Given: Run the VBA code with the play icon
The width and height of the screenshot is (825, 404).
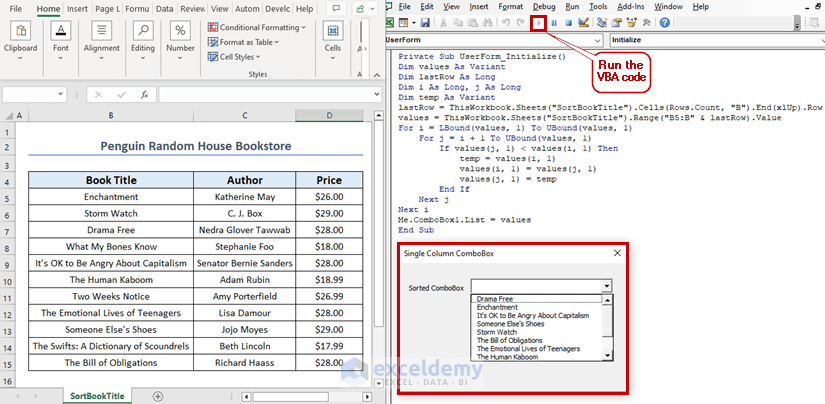Looking at the screenshot, I should pos(539,23).
